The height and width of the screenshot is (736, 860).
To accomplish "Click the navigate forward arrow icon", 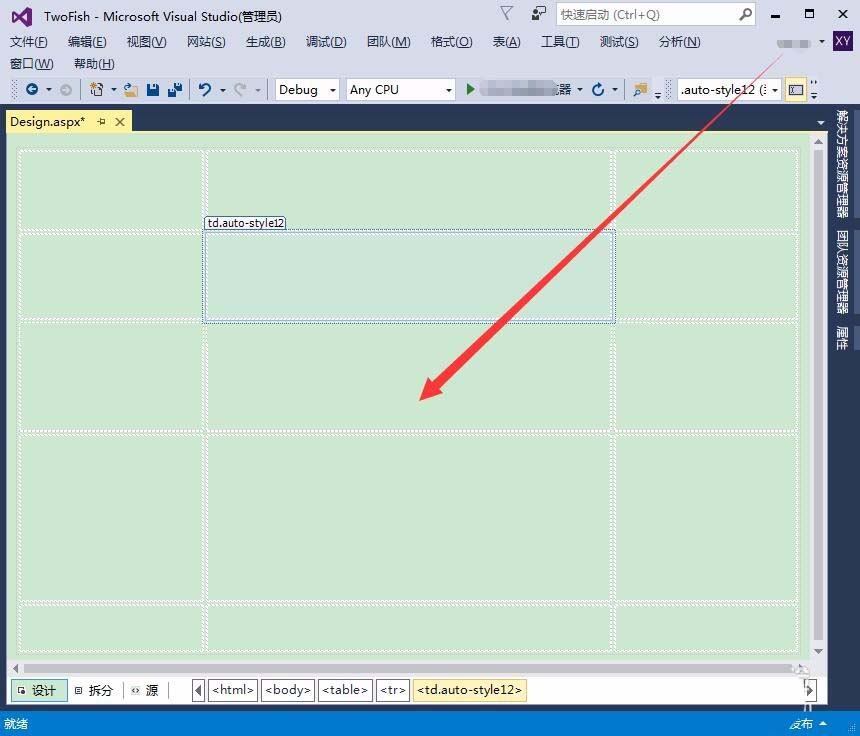I will coord(64,89).
